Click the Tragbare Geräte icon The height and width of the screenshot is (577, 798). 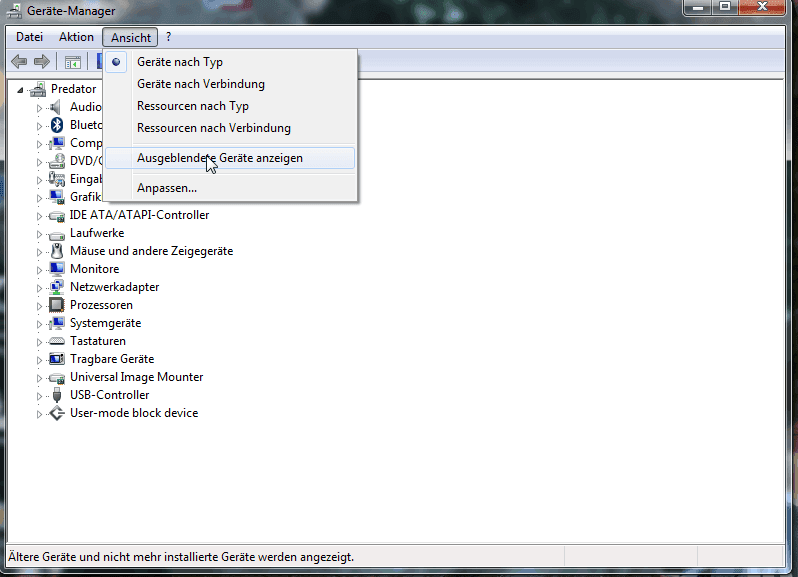(56, 359)
